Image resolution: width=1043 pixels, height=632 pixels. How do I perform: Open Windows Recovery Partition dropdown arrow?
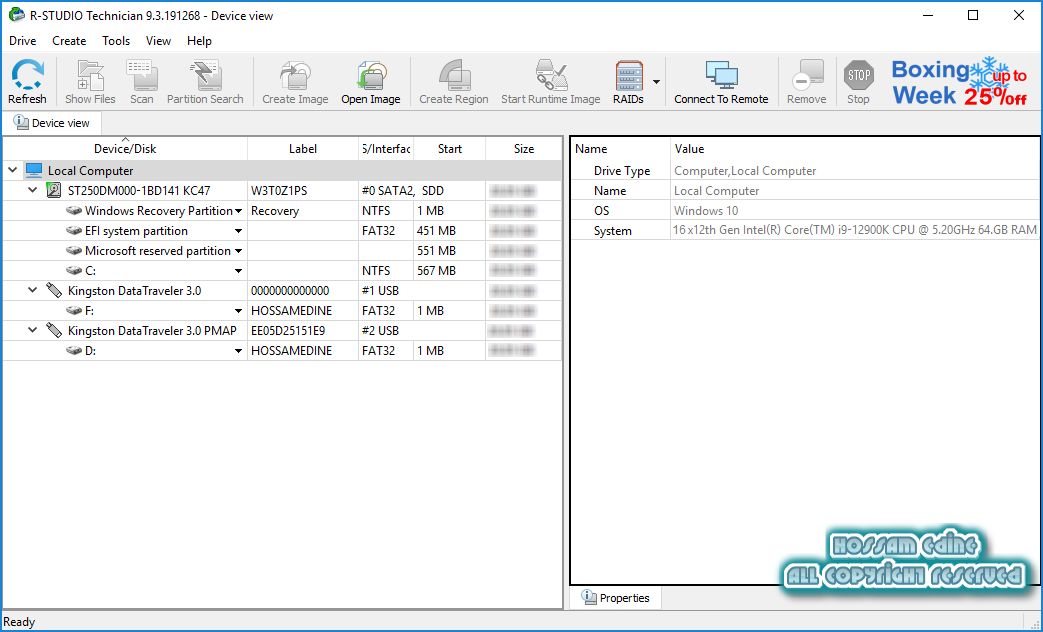click(239, 211)
